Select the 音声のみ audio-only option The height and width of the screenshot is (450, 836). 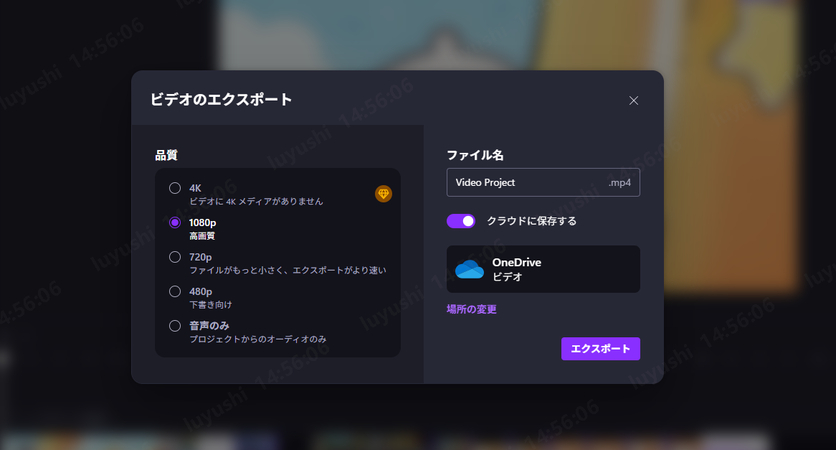tap(175, 326)
